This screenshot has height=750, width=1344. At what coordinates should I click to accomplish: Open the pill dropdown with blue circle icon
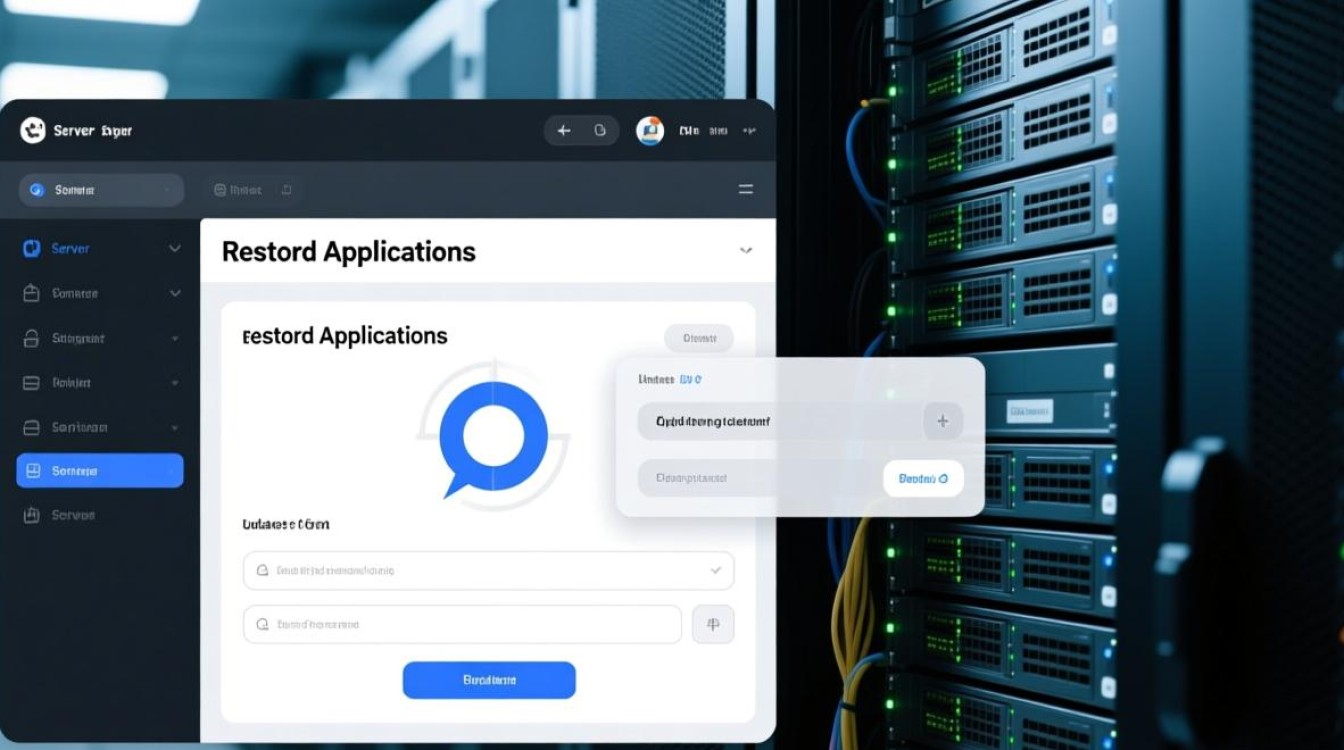pyautogui.click(x=101, y=190)
